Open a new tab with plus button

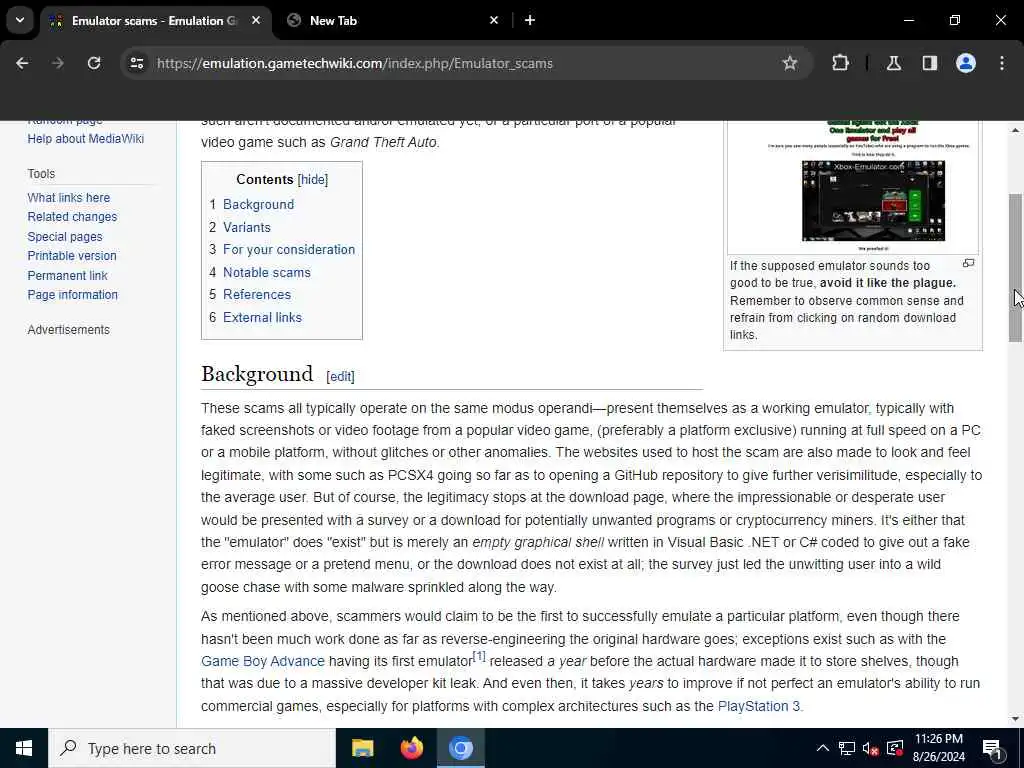(530, 20)
